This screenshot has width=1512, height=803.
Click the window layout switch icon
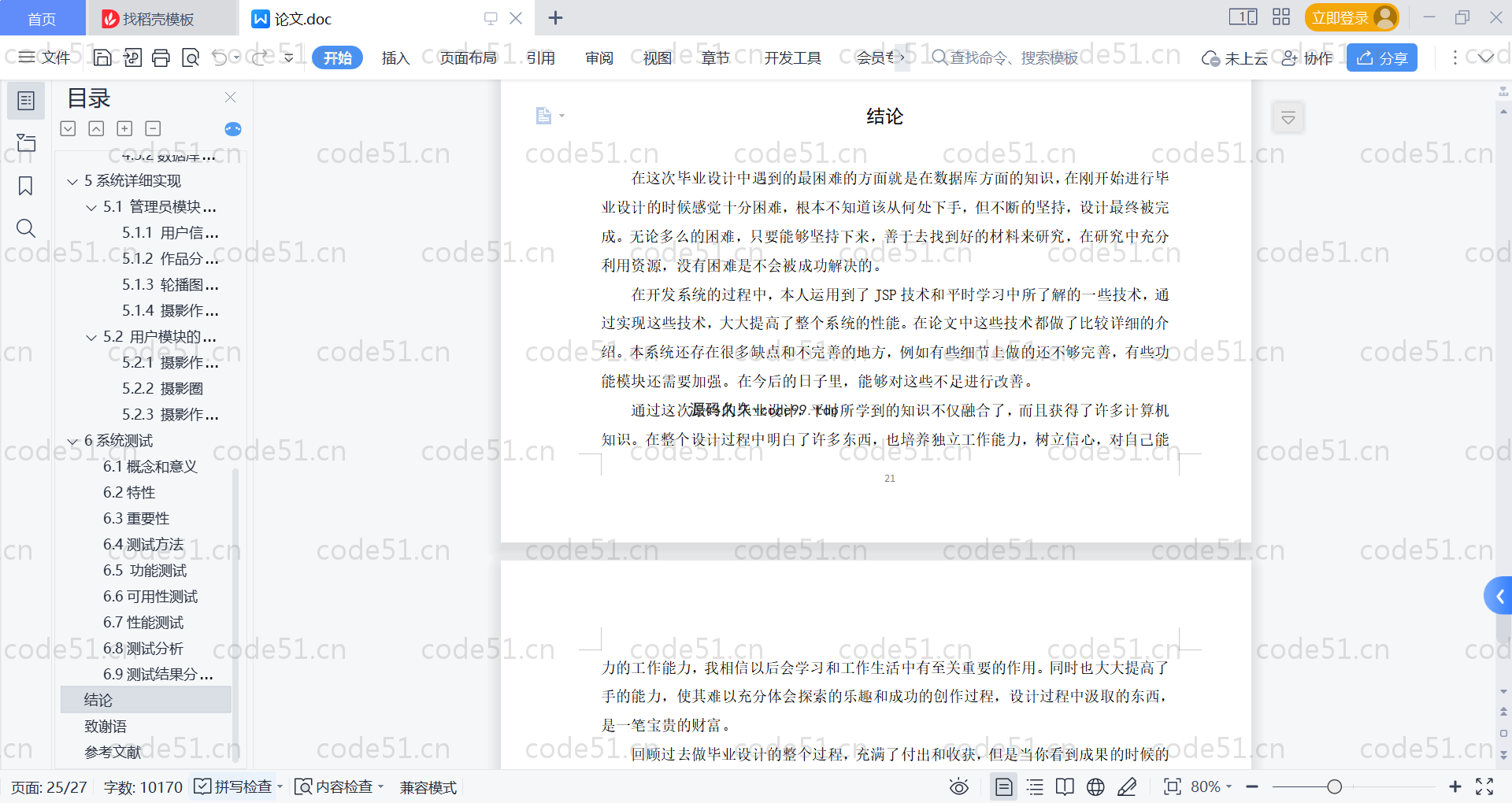[x=1243, y=17]
